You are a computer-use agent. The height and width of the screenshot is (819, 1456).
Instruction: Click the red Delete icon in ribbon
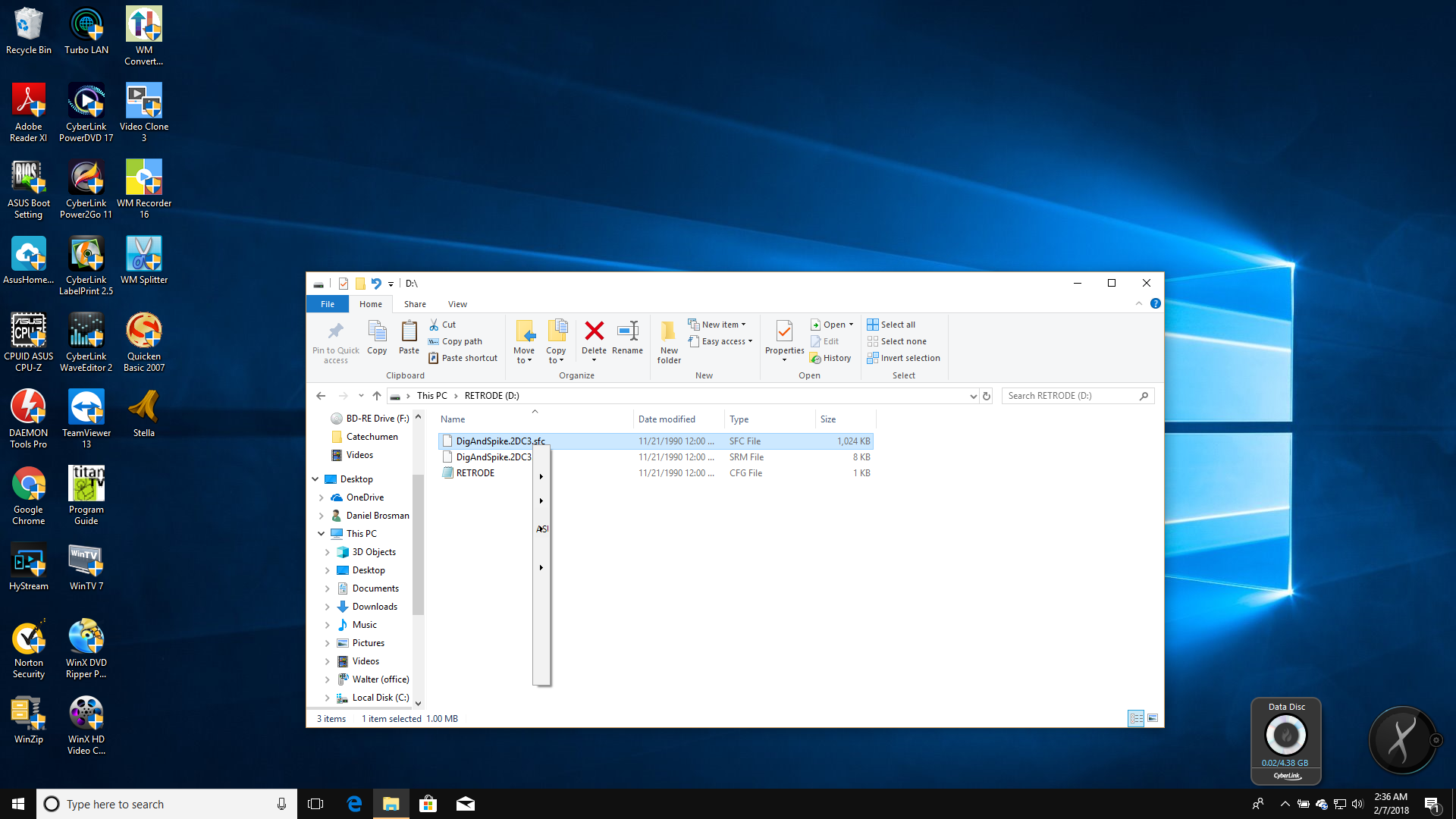pos(594,331)
